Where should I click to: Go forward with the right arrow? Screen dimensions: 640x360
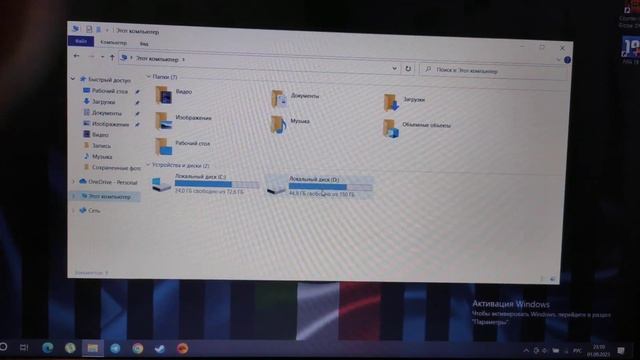click(91, 56)
